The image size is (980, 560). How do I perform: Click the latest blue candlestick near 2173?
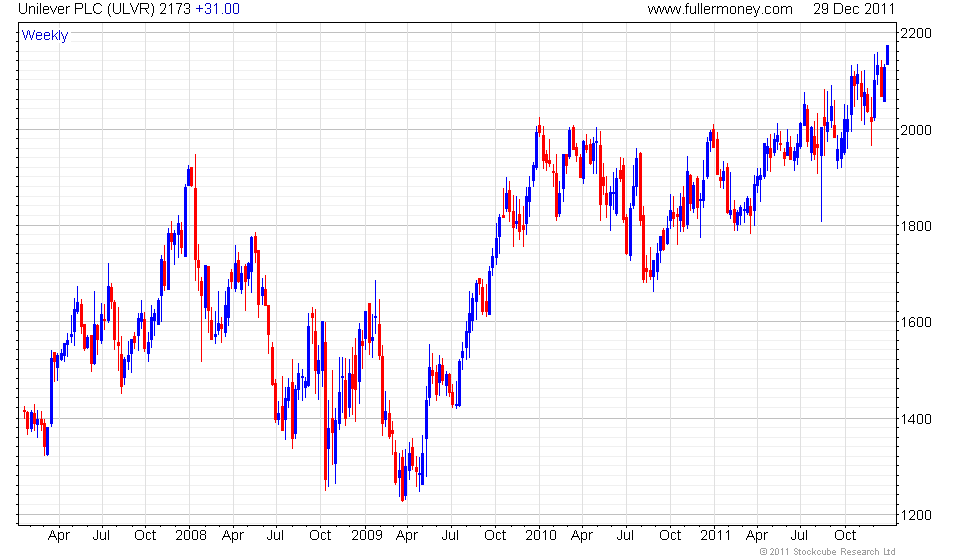click(888, 54)
